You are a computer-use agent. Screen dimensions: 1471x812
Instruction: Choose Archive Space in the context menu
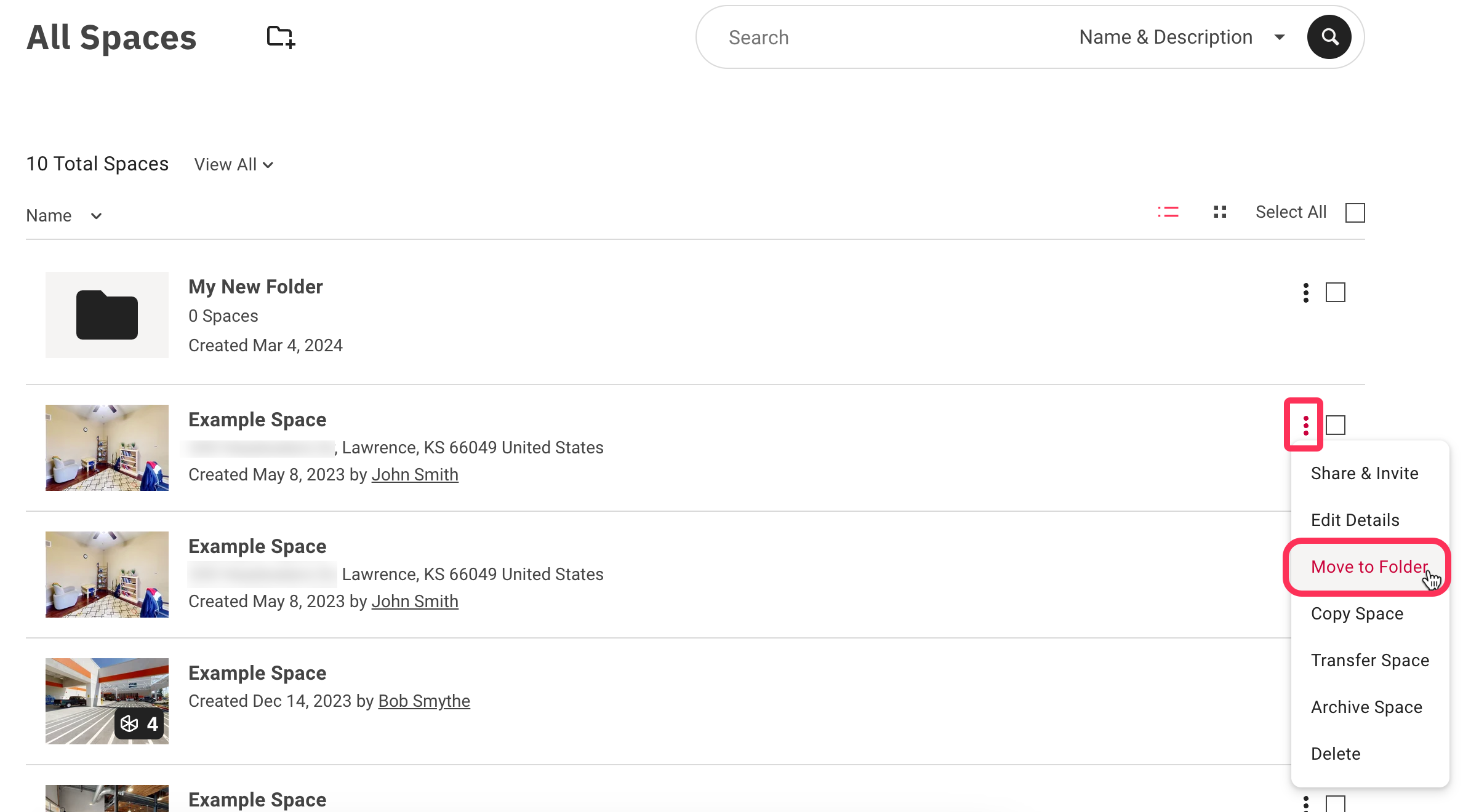pos(1366,707)
